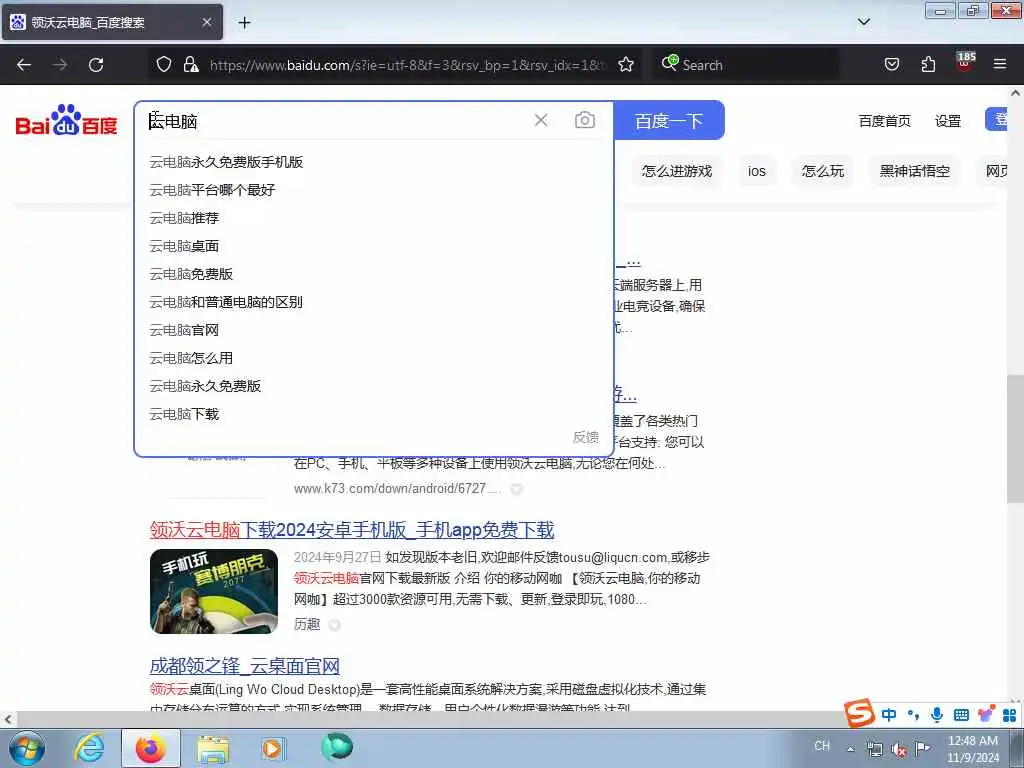Click the 怎么进游戏 filter chip
The width and height of the screenshot is (1024, 768).
(x=677, y=171)
